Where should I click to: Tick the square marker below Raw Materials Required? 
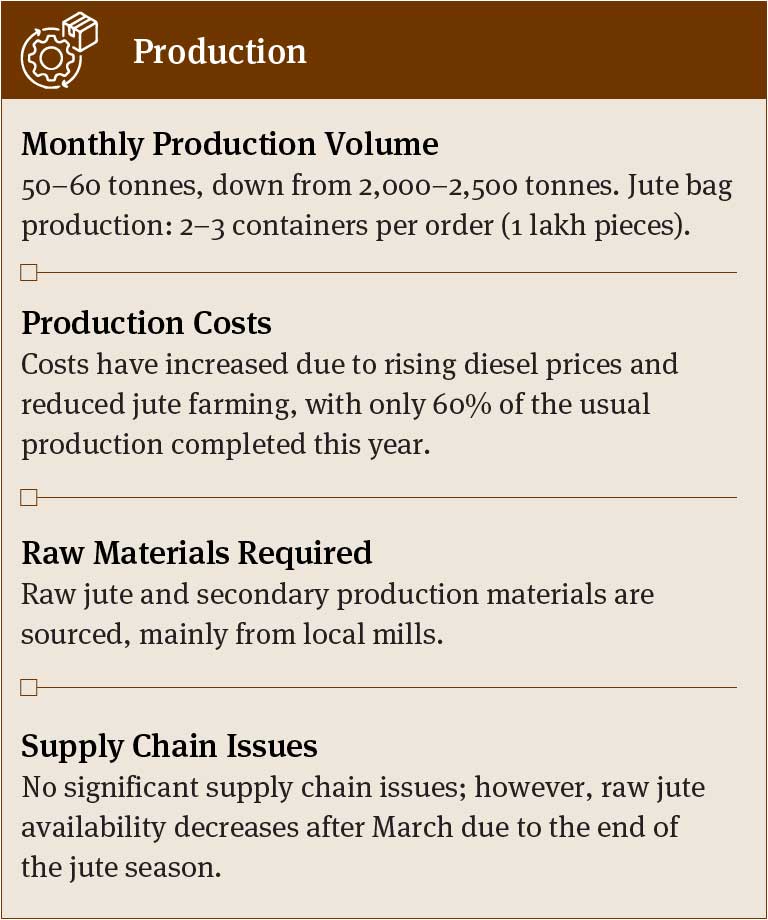pyautogui.click(x=29, y=687)
